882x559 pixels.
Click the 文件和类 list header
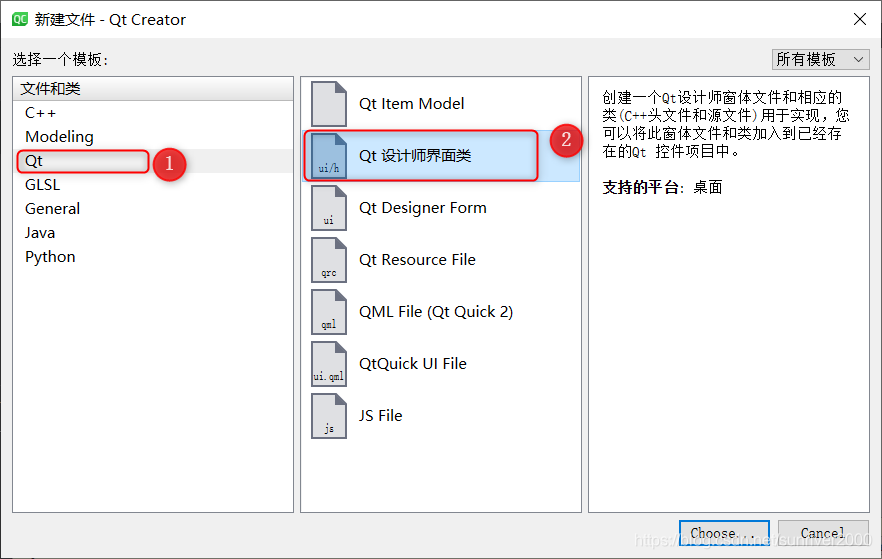[153, 89]
